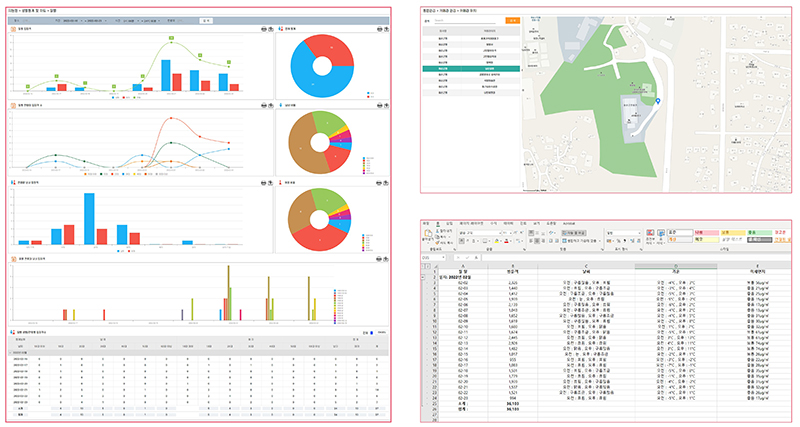The image size is (800, 427).
Task: Open the Insert tab in the Excel ribbon
Action: pos(450,223)
